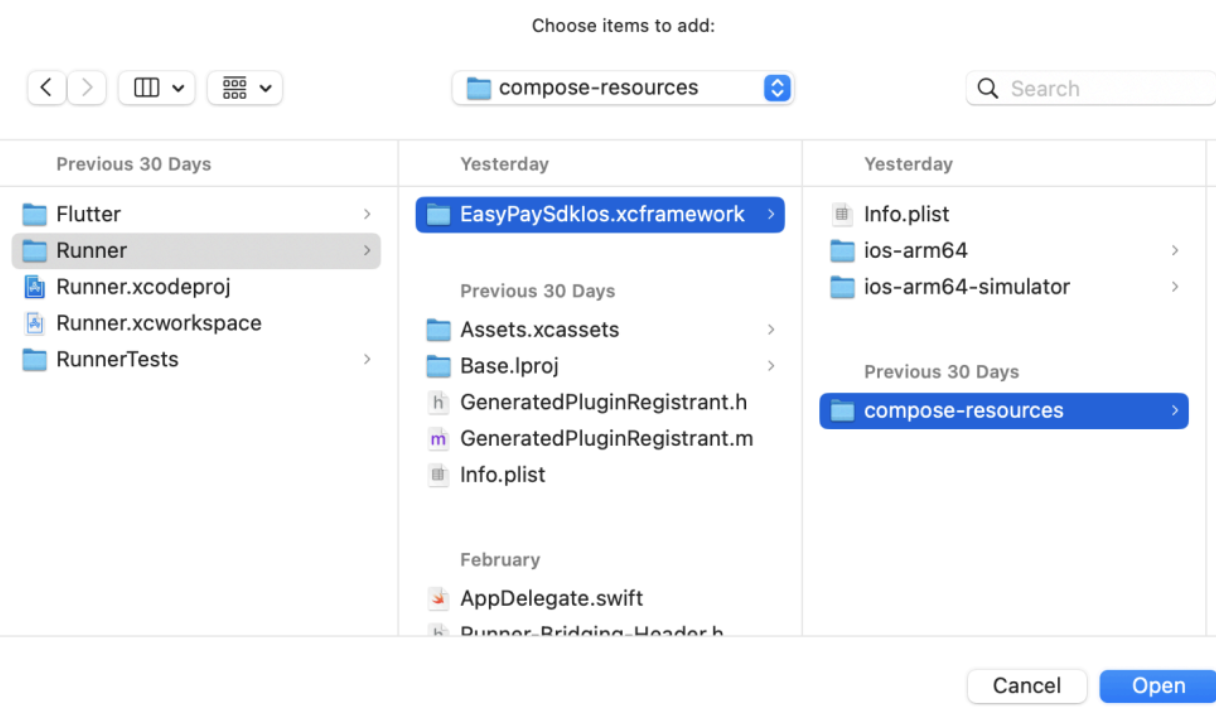Go back with the left arrow button
The height and width of the screenshot is (718, 1216).
pyautogui.click(x=46, y=88)
